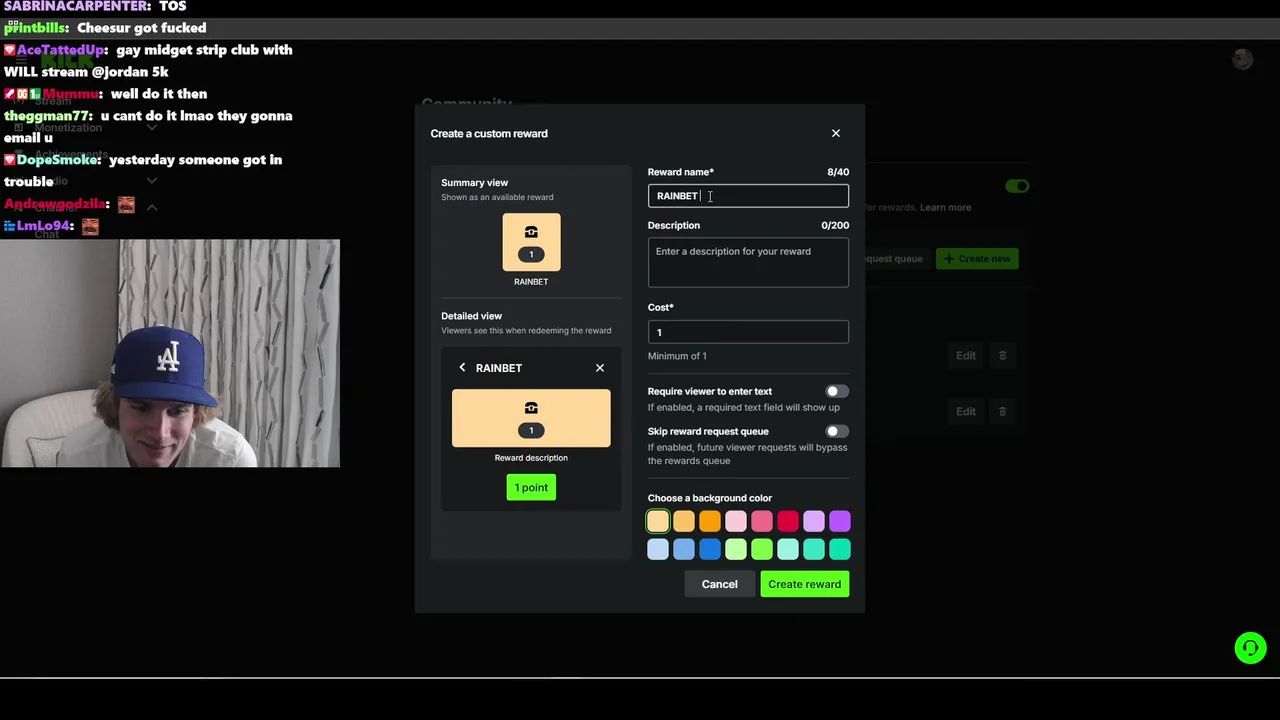The width and height of the screenshot is (1280, 720).
Task: Select the dark blue background swatch
Action: 710,549
